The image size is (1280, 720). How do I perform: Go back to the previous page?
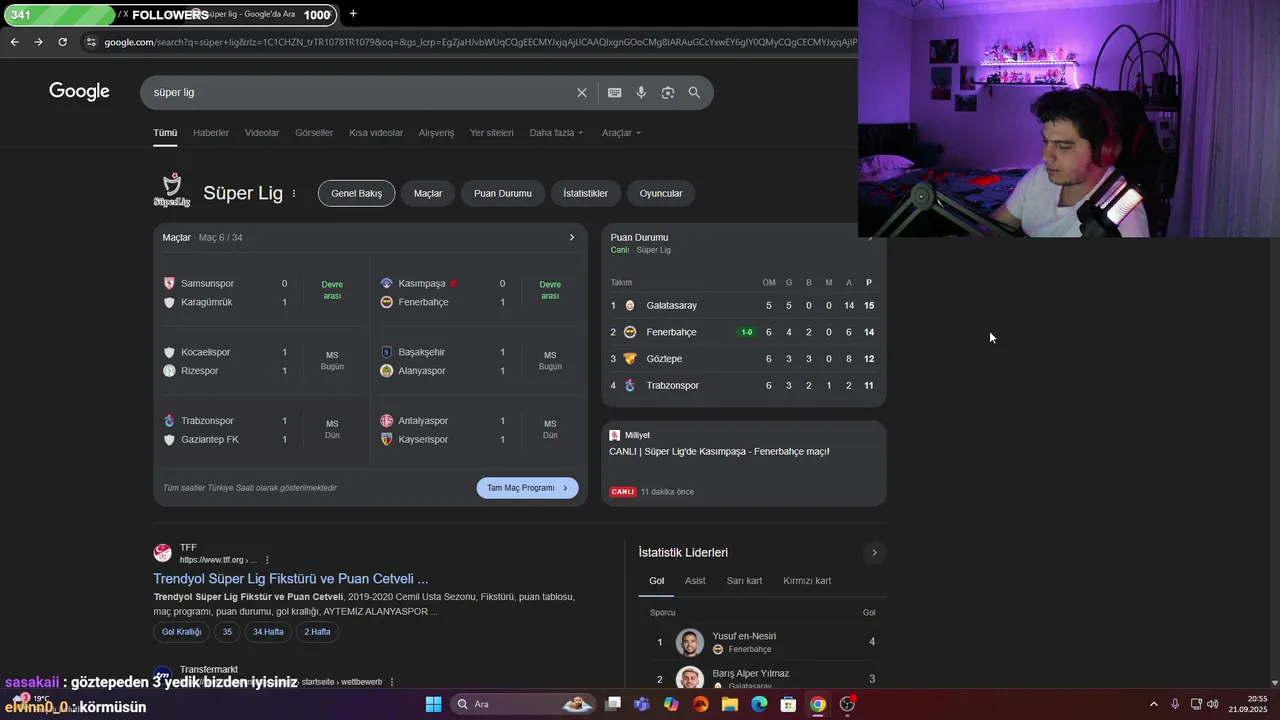14,42
